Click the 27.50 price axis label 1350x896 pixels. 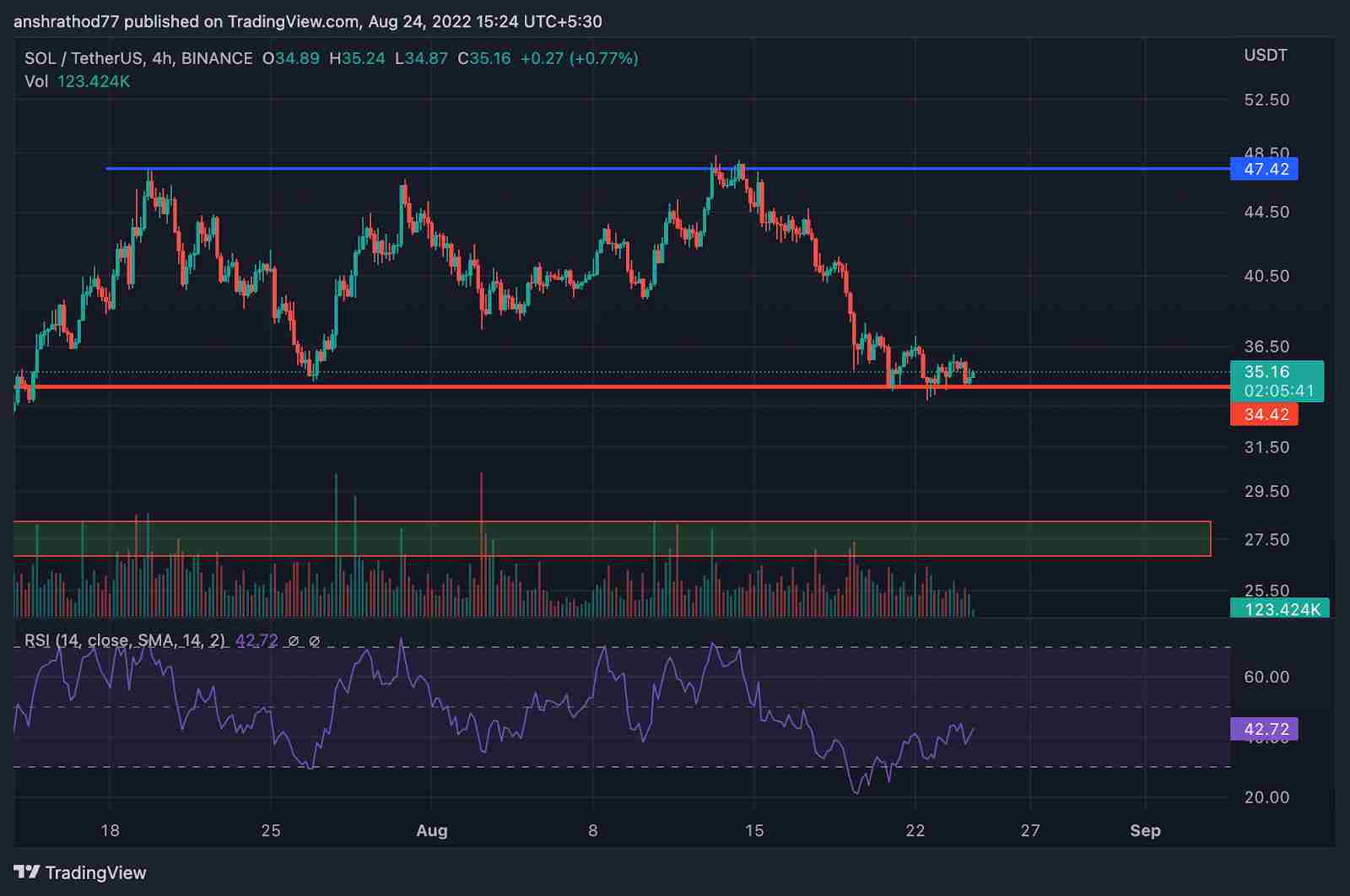[1266, 539]
